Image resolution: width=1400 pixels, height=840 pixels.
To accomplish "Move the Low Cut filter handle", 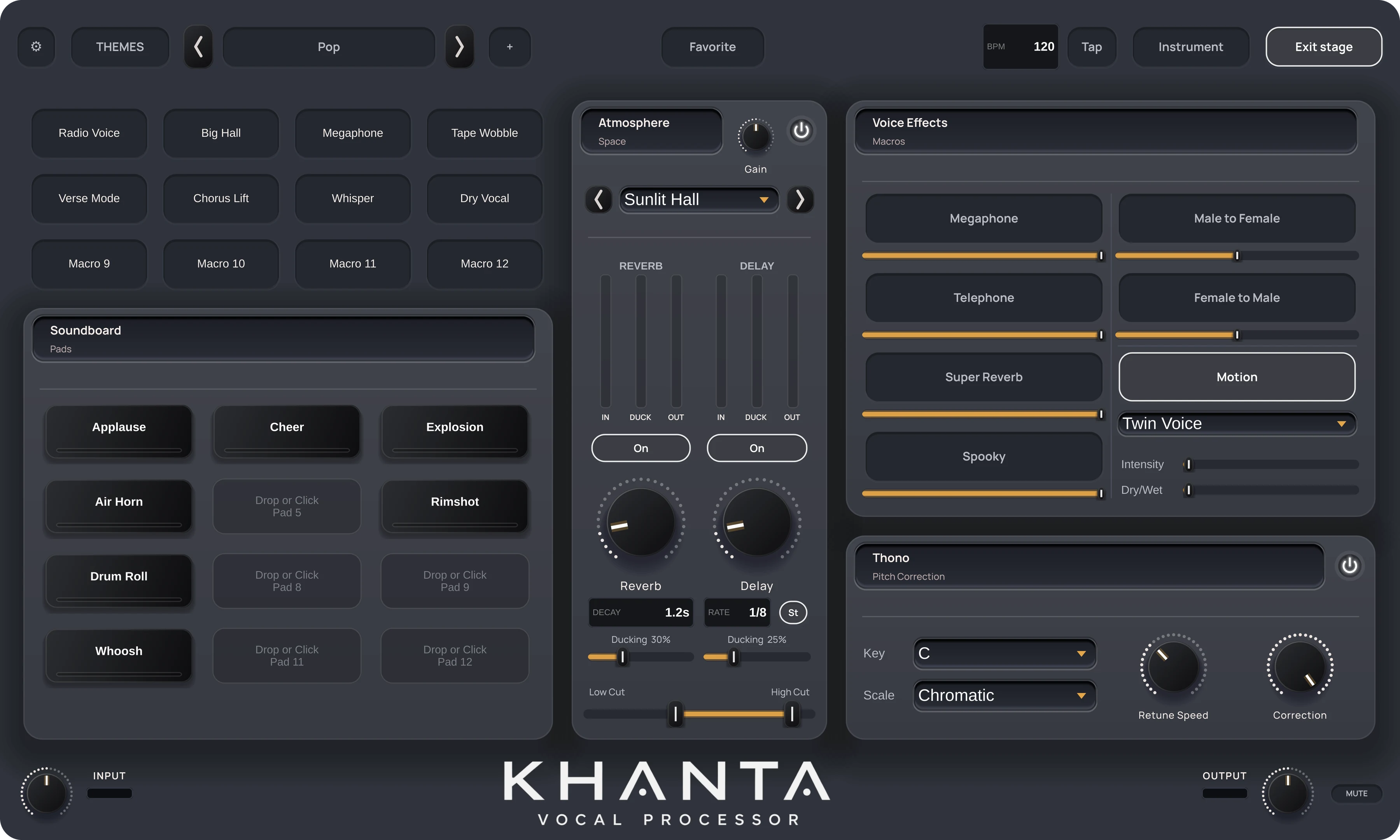I will click(675, 714).
